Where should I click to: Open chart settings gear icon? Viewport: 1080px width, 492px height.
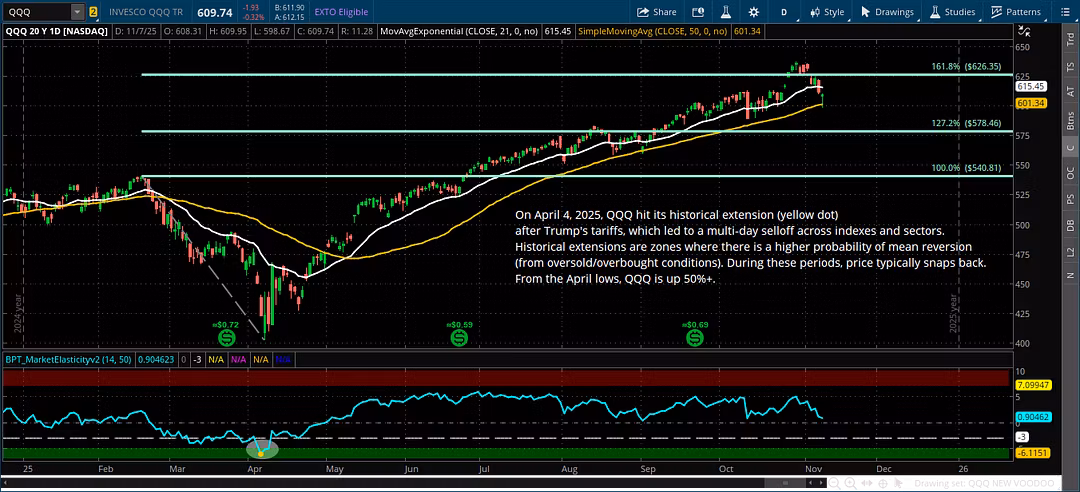(x=754, y=12)
